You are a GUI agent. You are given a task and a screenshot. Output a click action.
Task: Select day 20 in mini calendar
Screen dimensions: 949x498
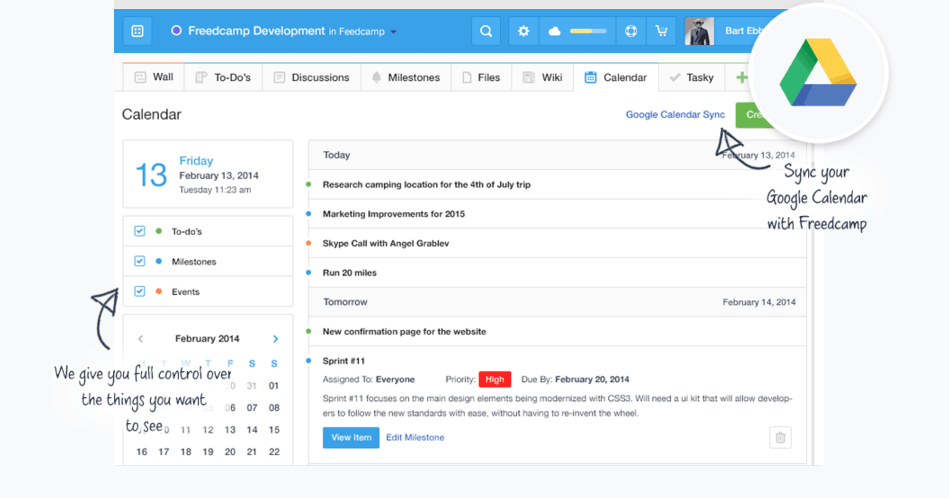pos(230,452)
